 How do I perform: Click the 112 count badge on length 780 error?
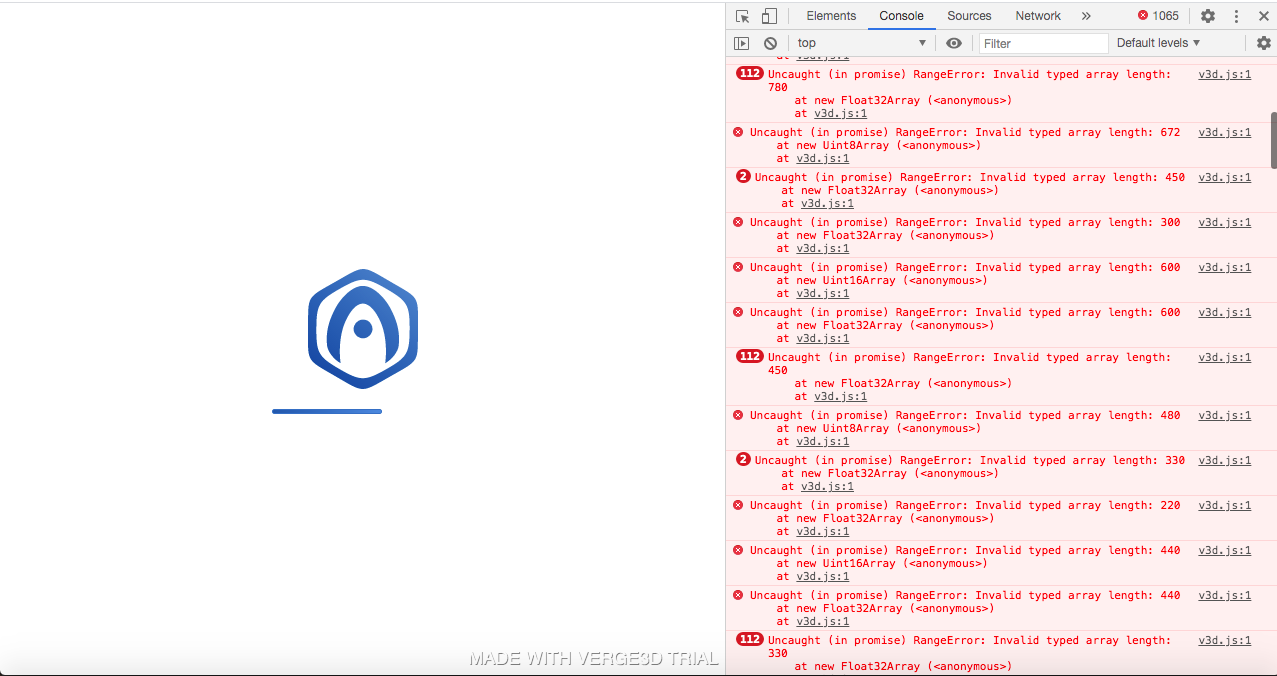[749, 73]
